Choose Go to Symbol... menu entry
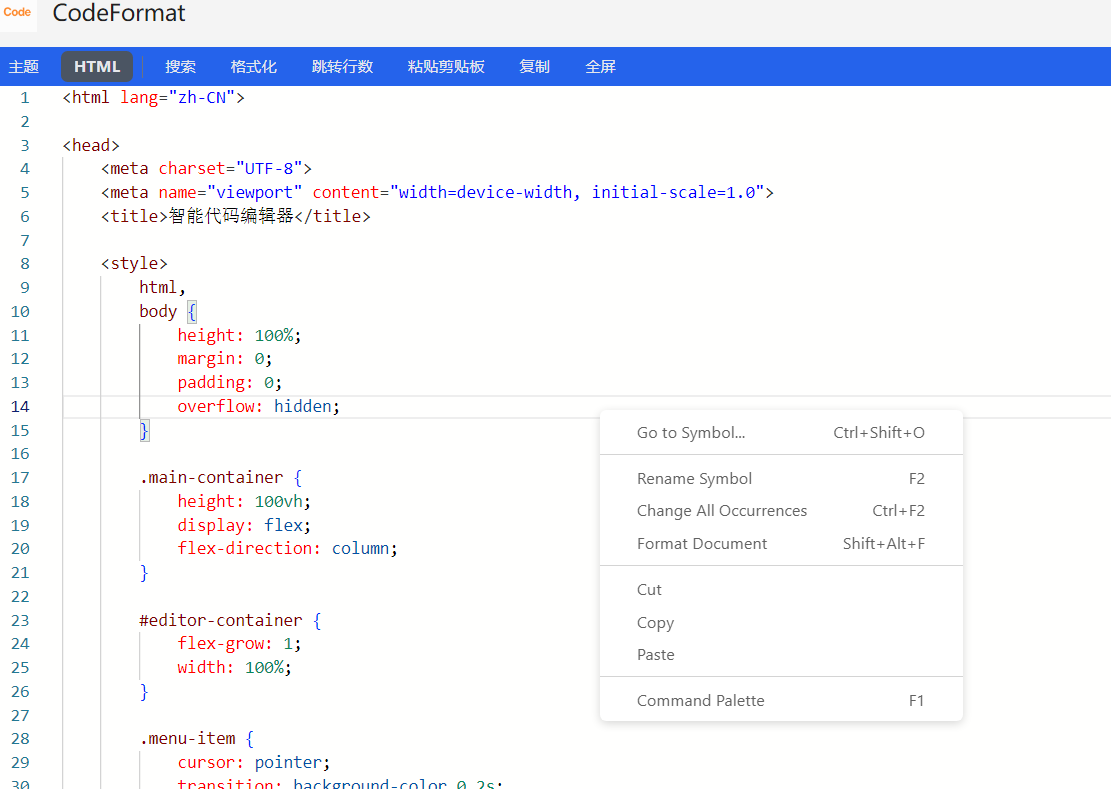The height and width of the screenshot is (789, 1111). point(781,433)
